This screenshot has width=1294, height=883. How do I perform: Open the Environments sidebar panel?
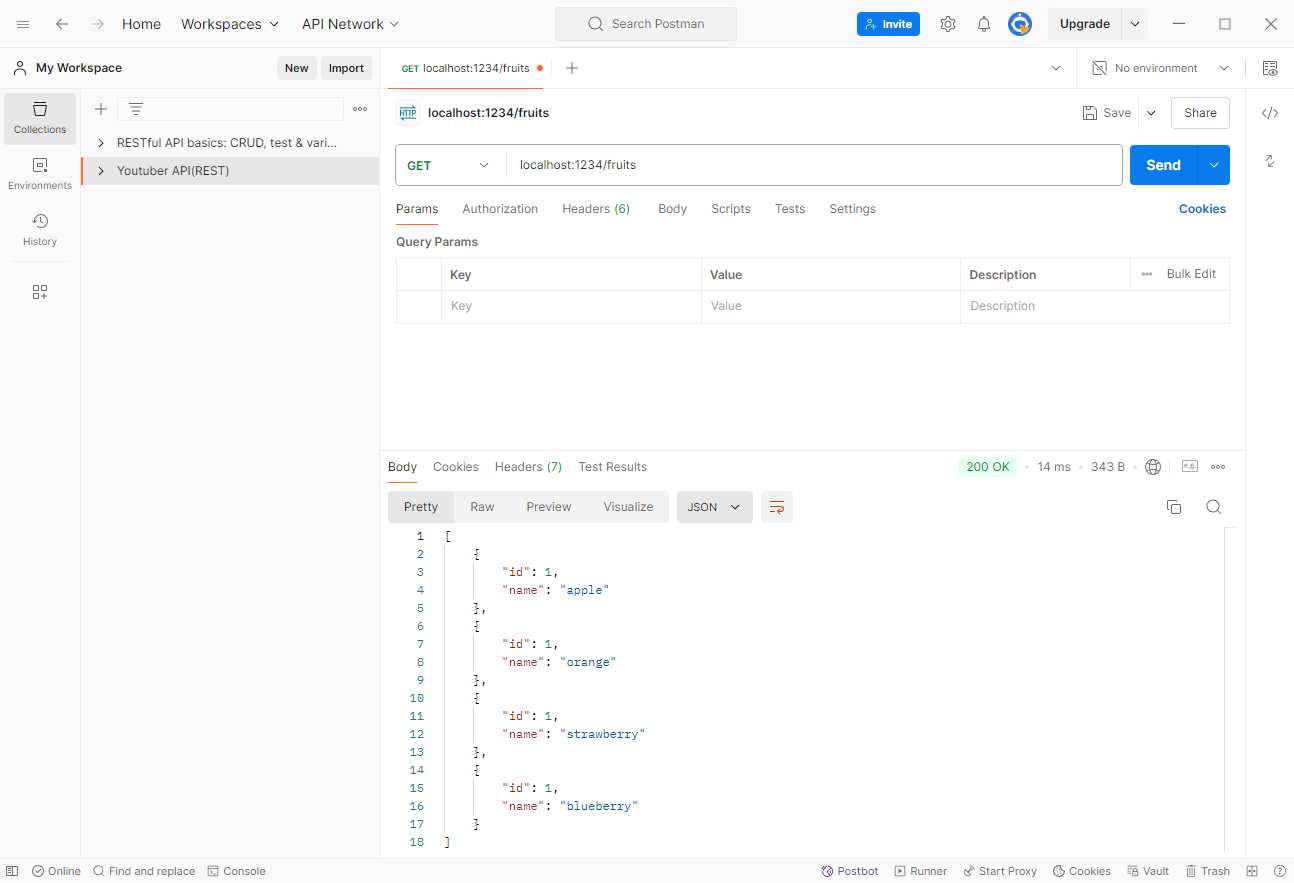point(40,174)
